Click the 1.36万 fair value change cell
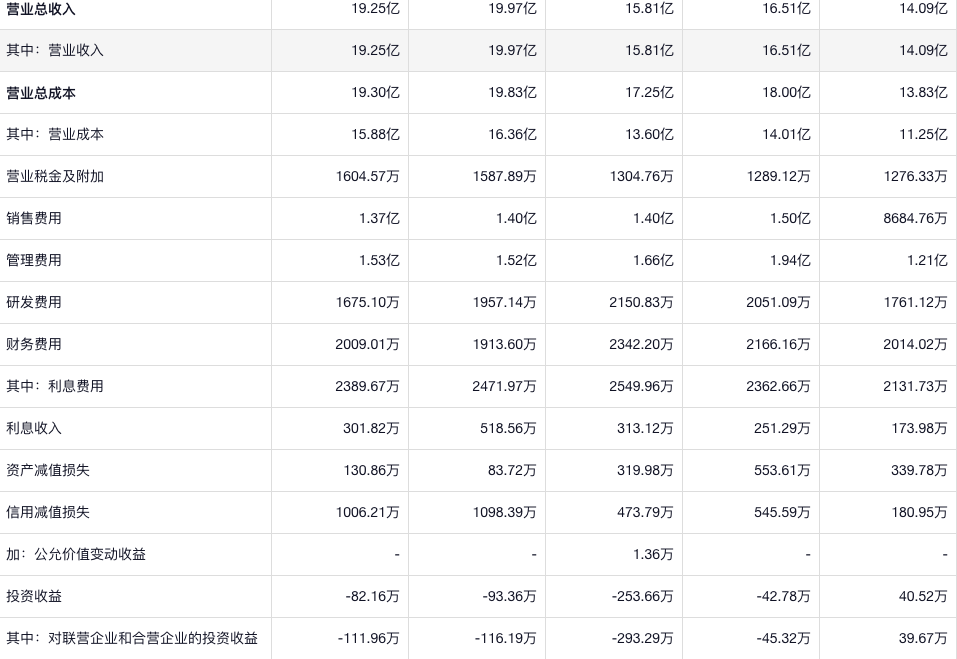Screen dimensions: 957x659 (x=653, y=554)
